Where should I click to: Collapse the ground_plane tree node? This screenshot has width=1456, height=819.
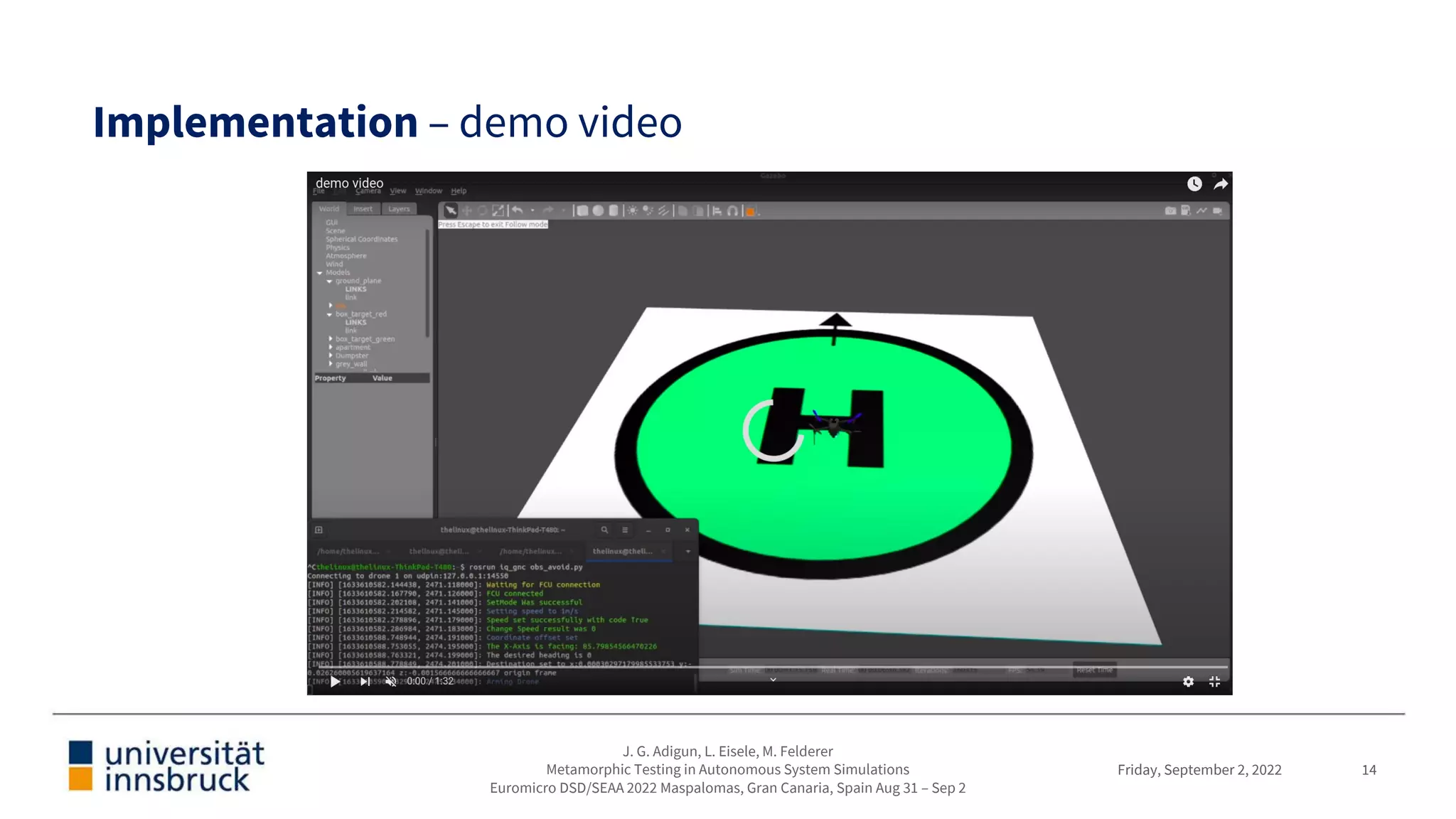[329, 282]
